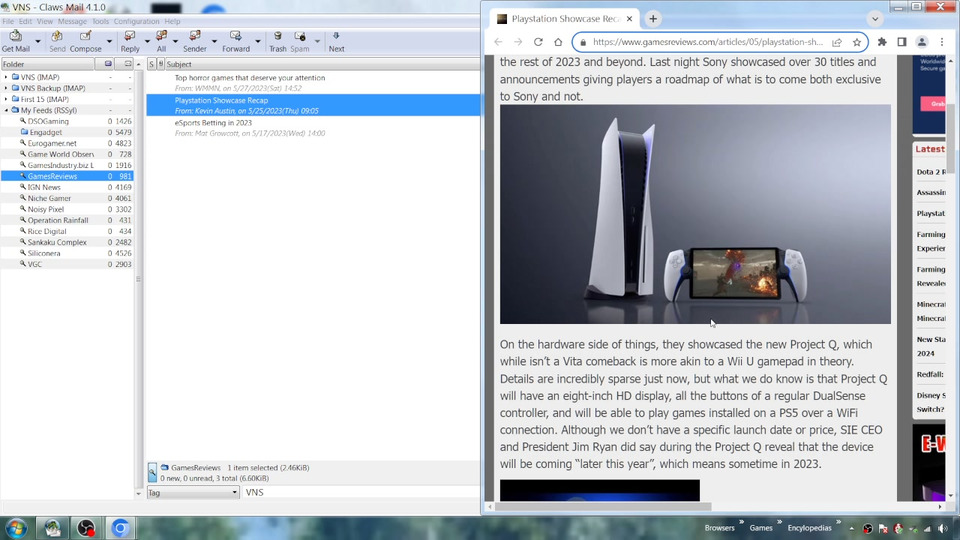Screen dimensions: 960x540
Task: Toggle the quick search icon by GamesReviews status
Action: (x=152, y=473)
